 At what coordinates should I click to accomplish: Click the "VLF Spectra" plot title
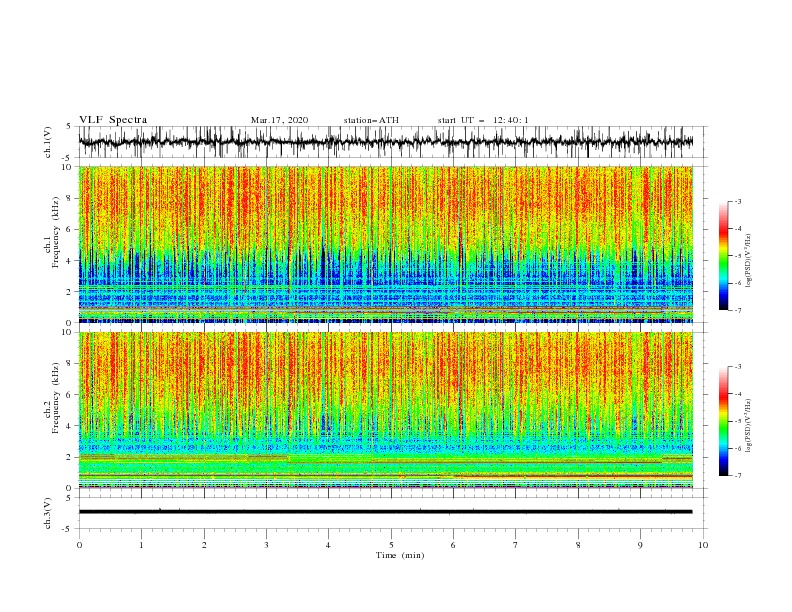pos(113,120)
